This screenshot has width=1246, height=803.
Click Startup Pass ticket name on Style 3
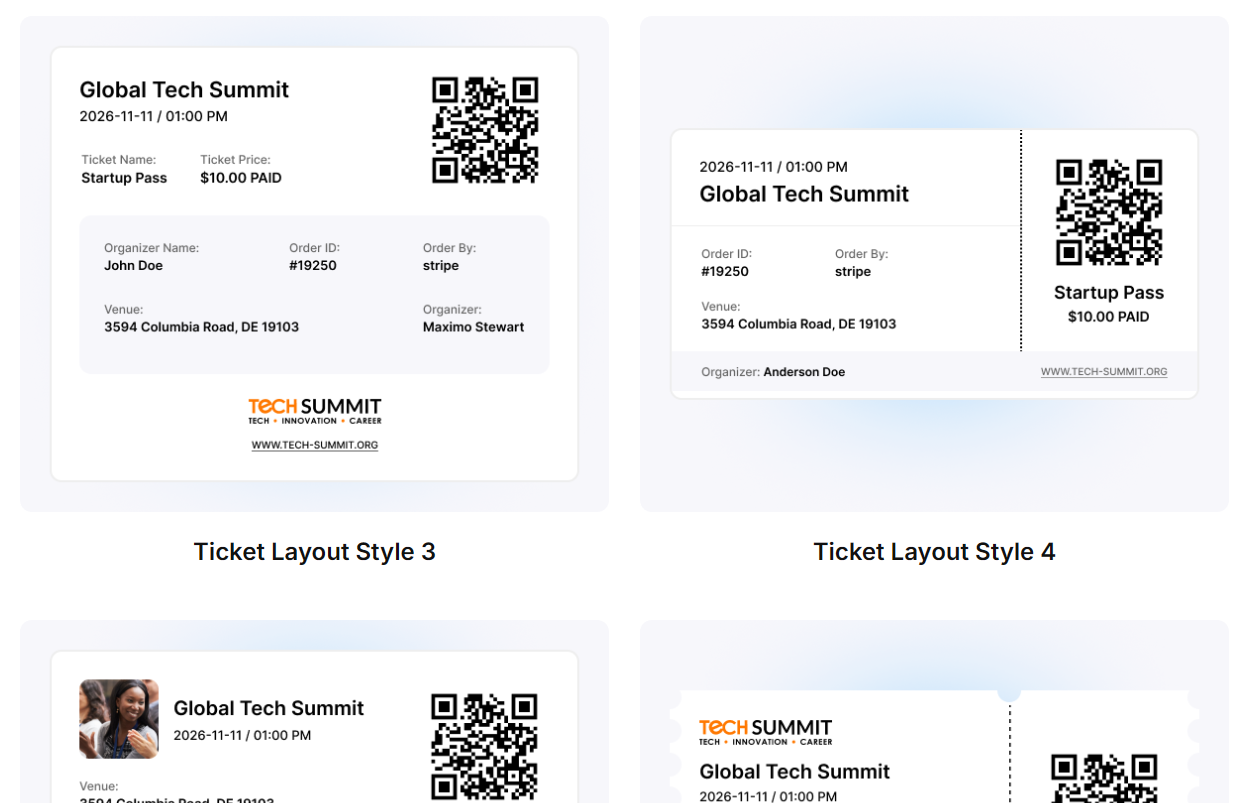124,178
